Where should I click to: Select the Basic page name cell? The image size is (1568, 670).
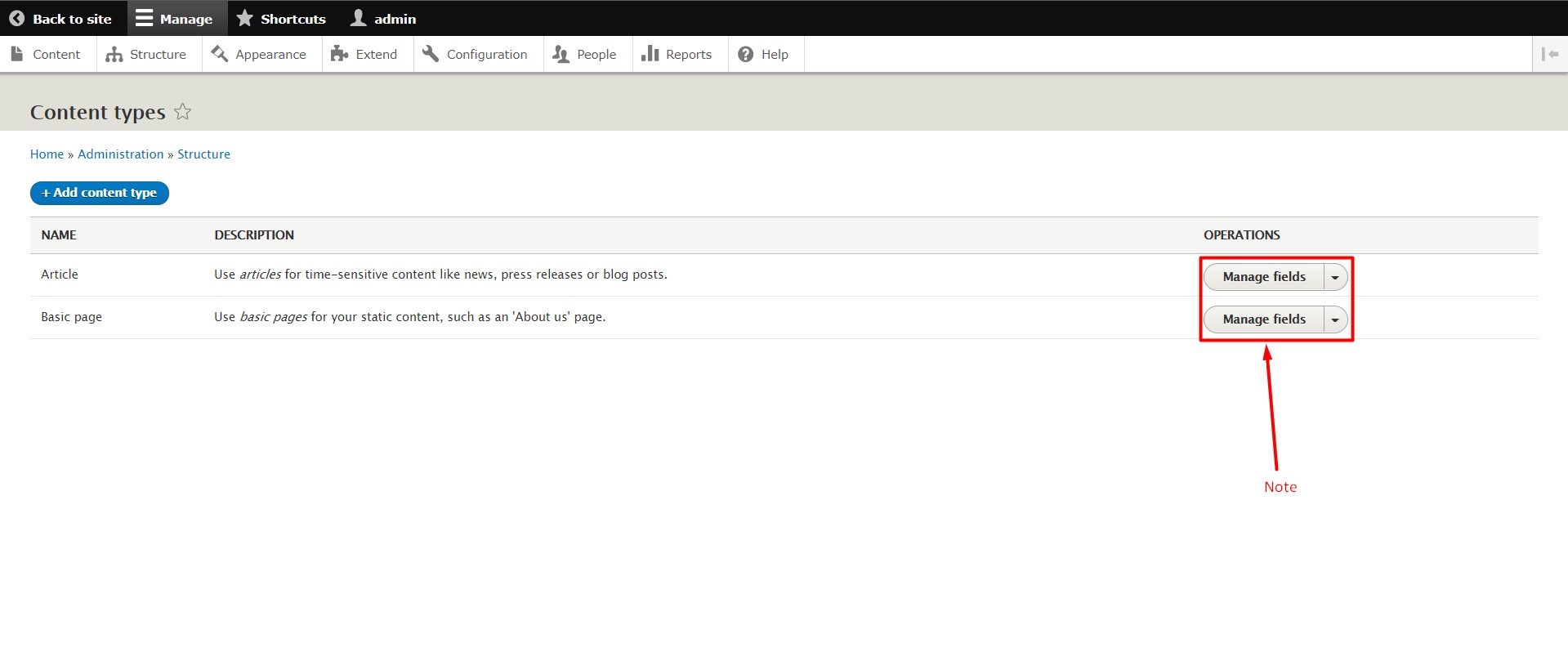coord(72,317)
